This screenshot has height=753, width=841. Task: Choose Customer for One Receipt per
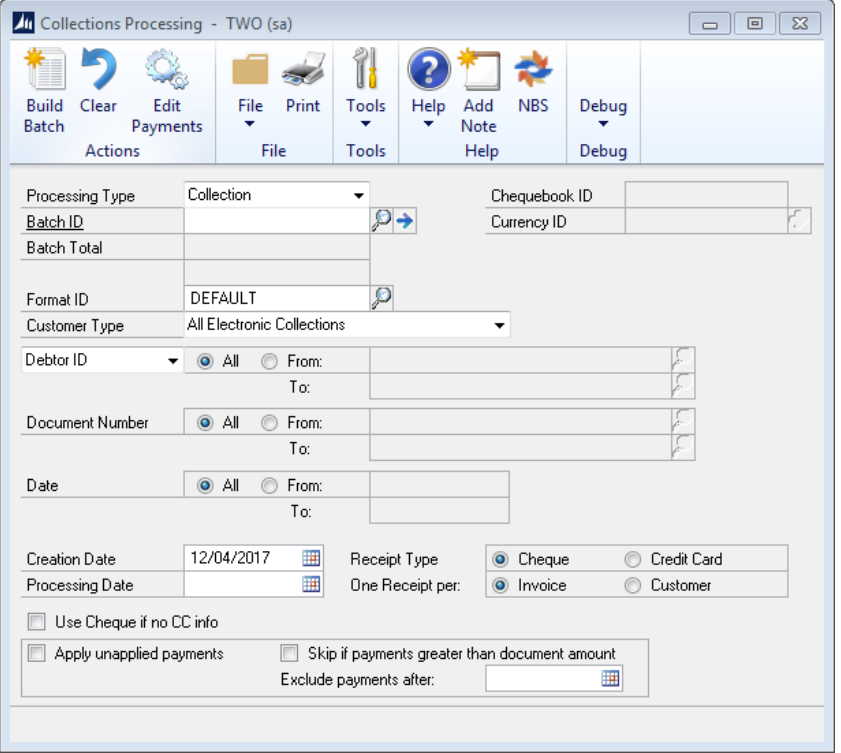[633, 585]
